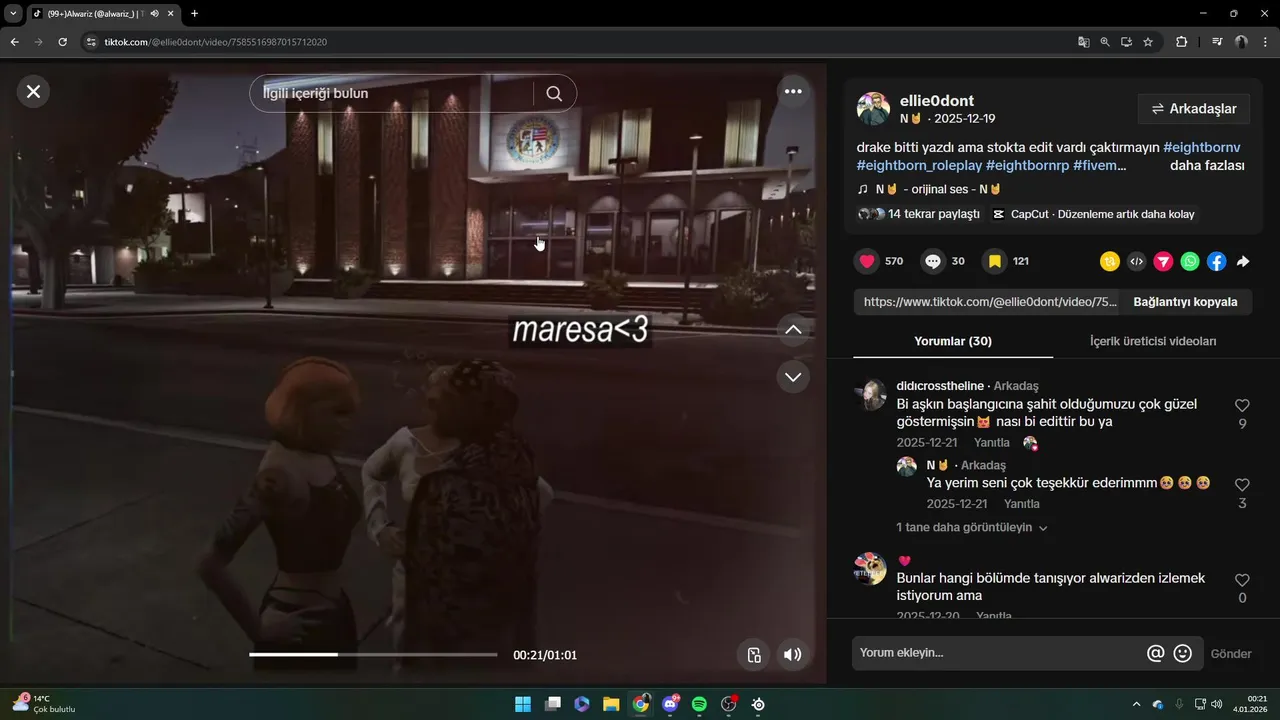This screenshot has width=1280, height=720.
Task: Like the 'Bunlar hangi bölümde' comment
Action: [1242, 580]
